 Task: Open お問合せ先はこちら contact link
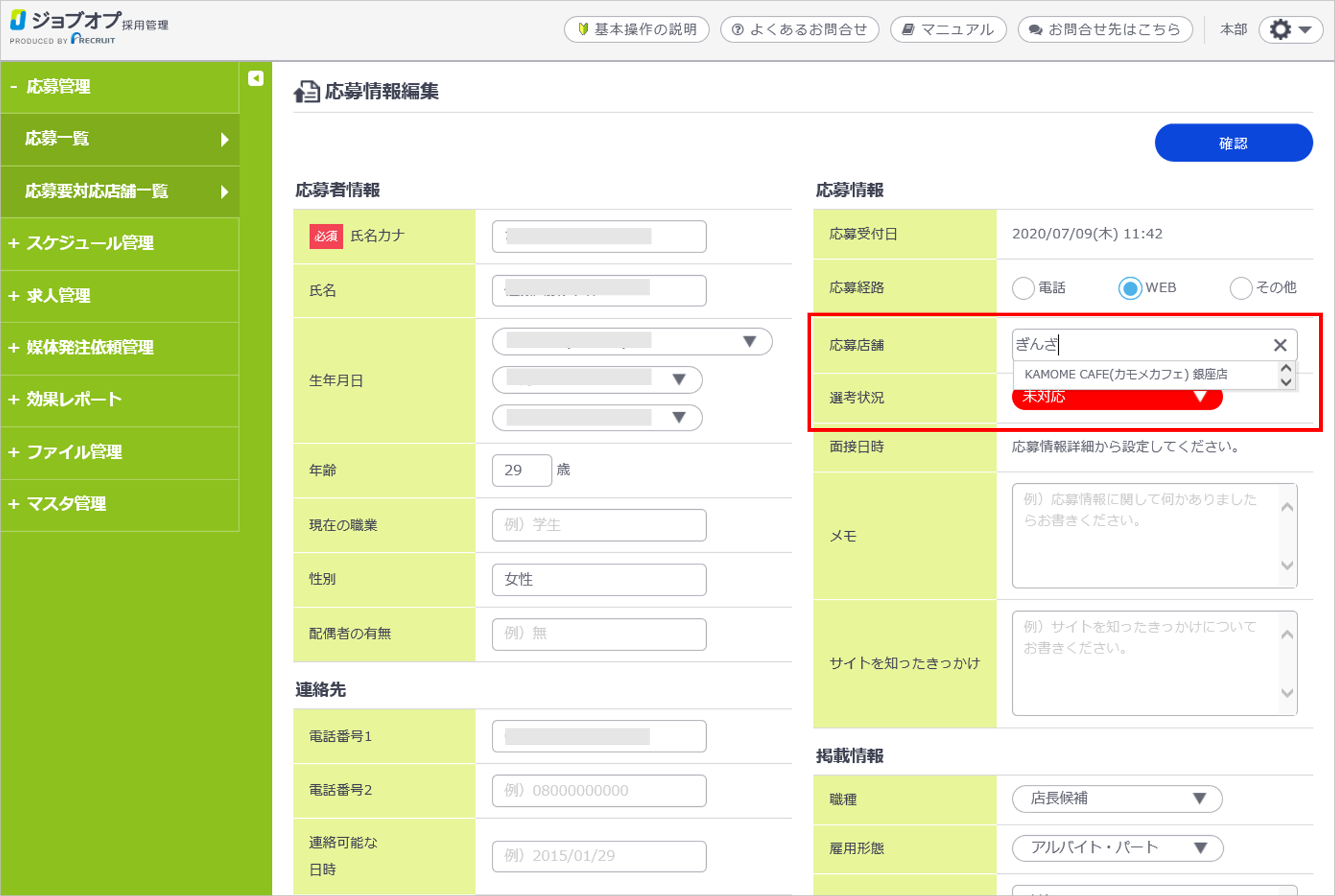point(1105,29)
